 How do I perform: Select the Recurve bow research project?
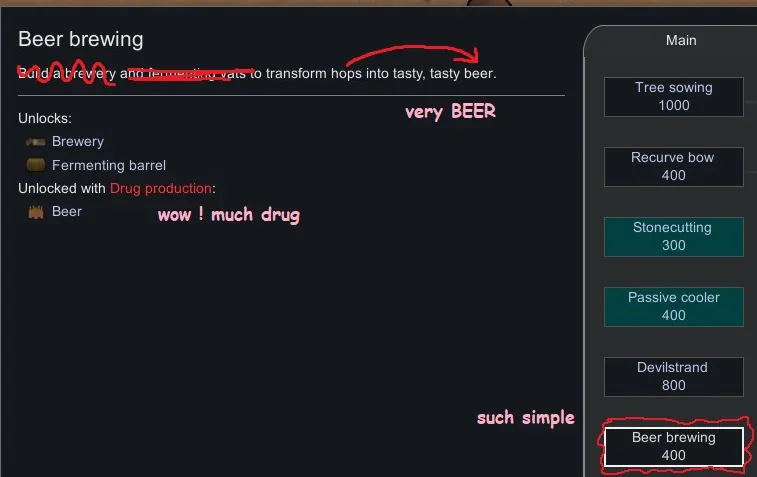pyautogui.click(x=673, y=167)
